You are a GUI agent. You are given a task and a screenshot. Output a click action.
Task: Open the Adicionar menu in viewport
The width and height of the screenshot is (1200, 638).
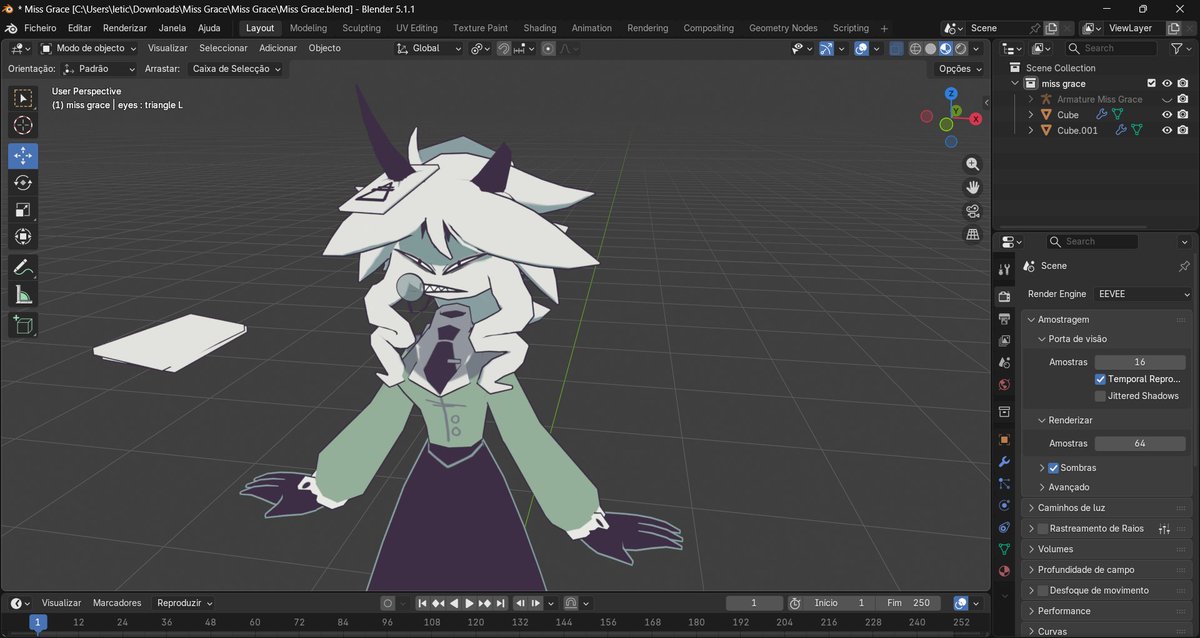pyautogui.click(x=278, y=48)
